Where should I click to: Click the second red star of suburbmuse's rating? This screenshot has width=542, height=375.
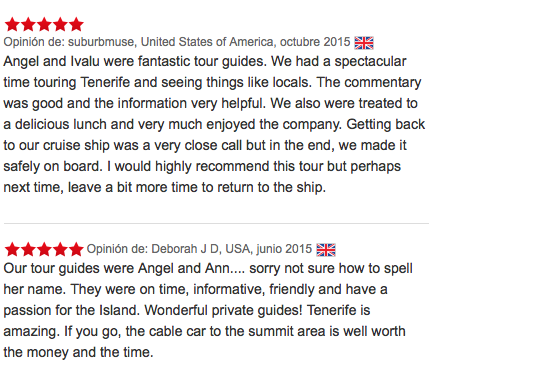(28, 25)
